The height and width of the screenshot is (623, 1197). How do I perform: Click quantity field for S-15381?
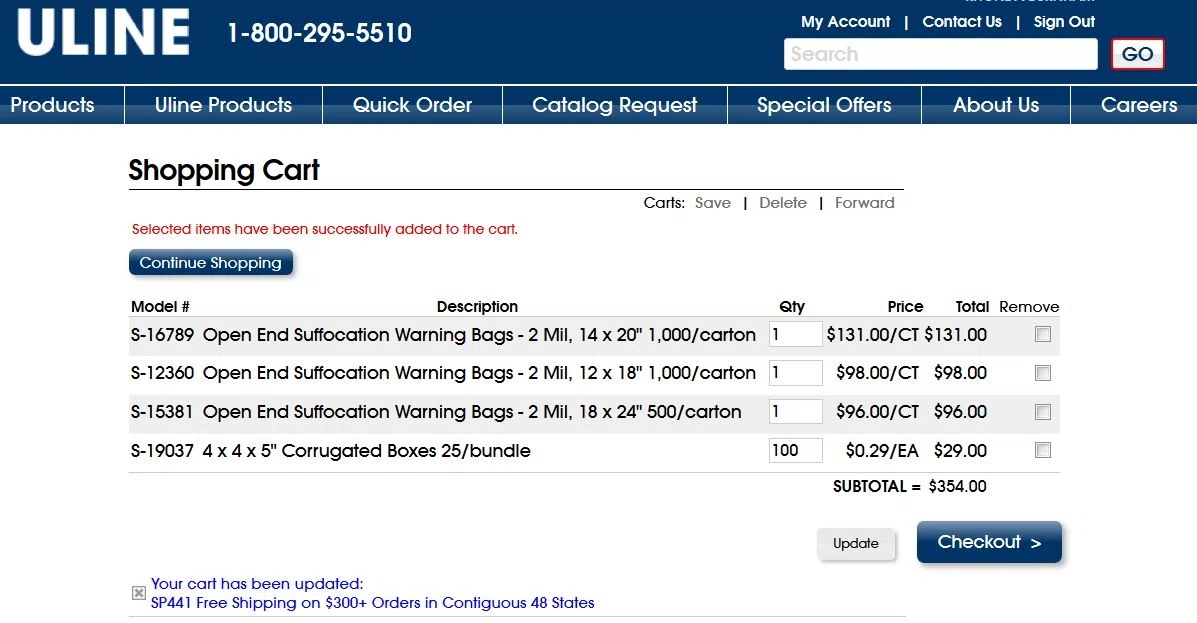pyautogui.click(x=795, y=412)
